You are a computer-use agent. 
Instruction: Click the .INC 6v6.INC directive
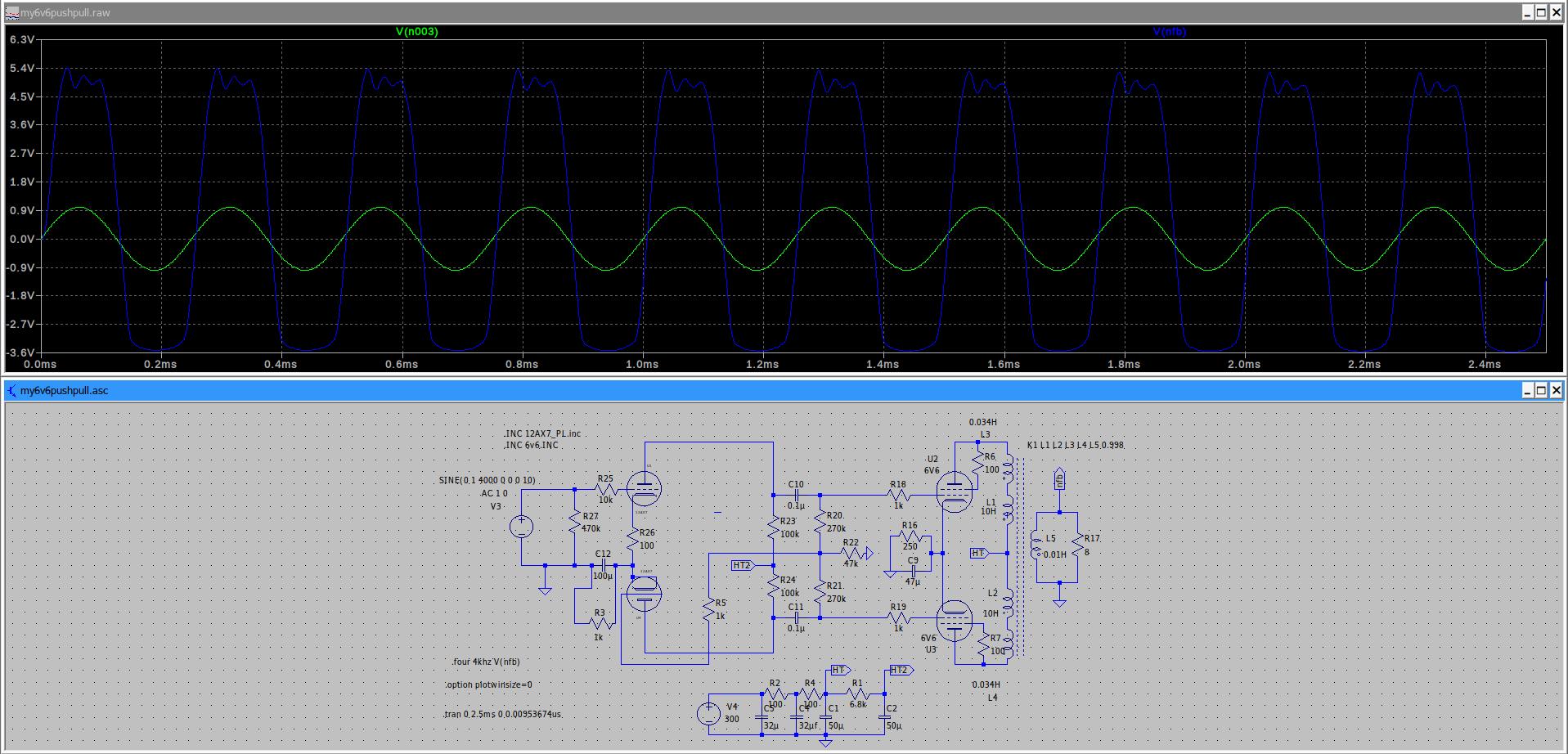tap(531, 445)
